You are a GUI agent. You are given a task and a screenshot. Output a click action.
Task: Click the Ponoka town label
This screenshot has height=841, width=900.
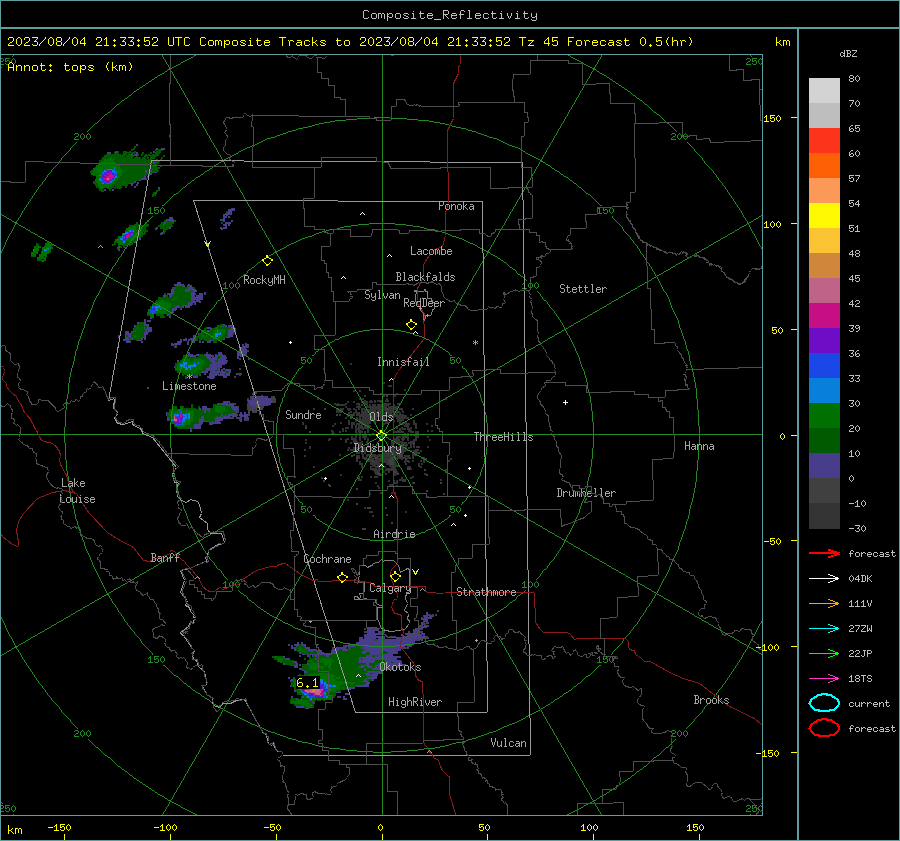click(456, 206)
